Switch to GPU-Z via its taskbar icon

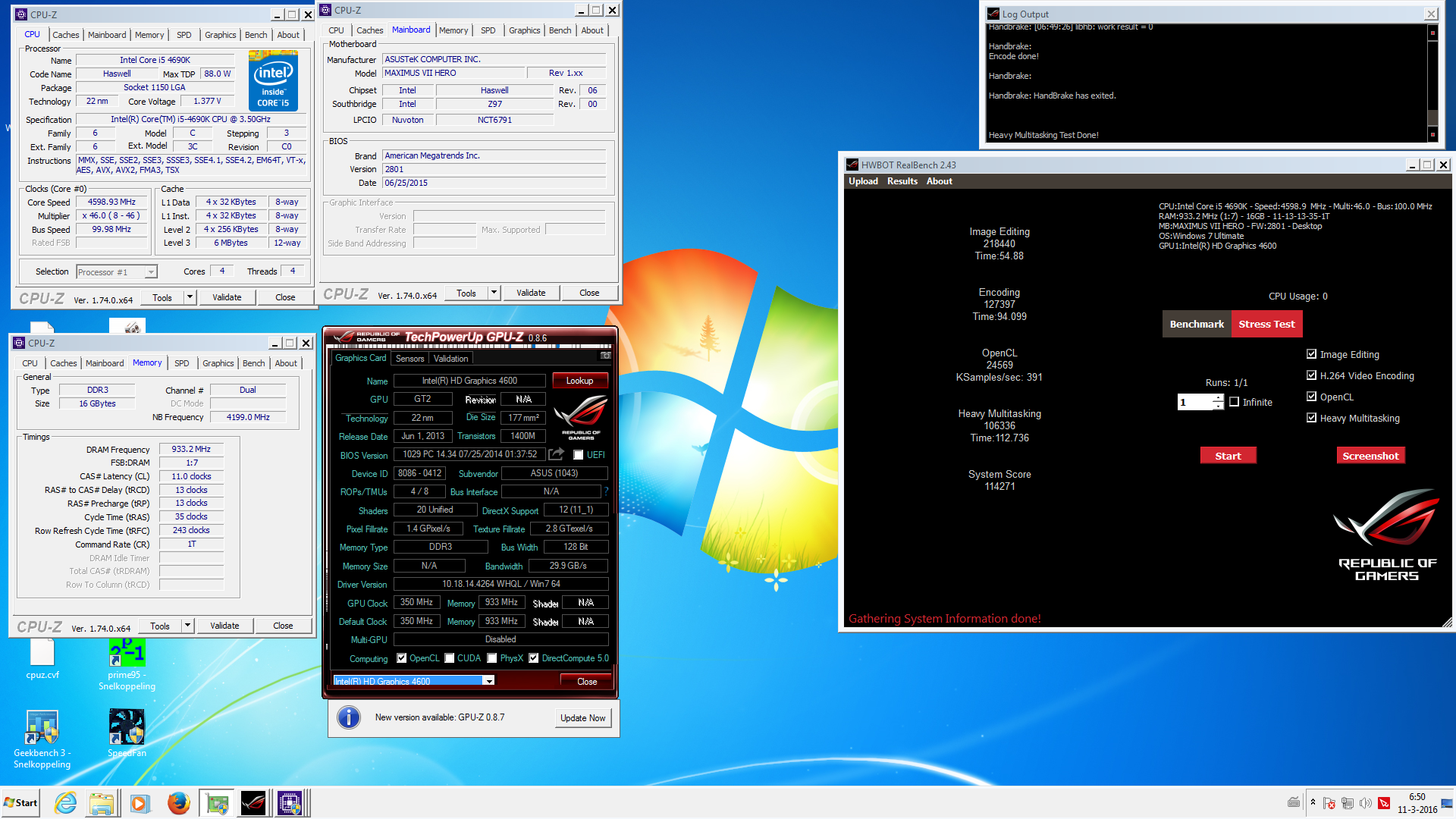[217, 803]
